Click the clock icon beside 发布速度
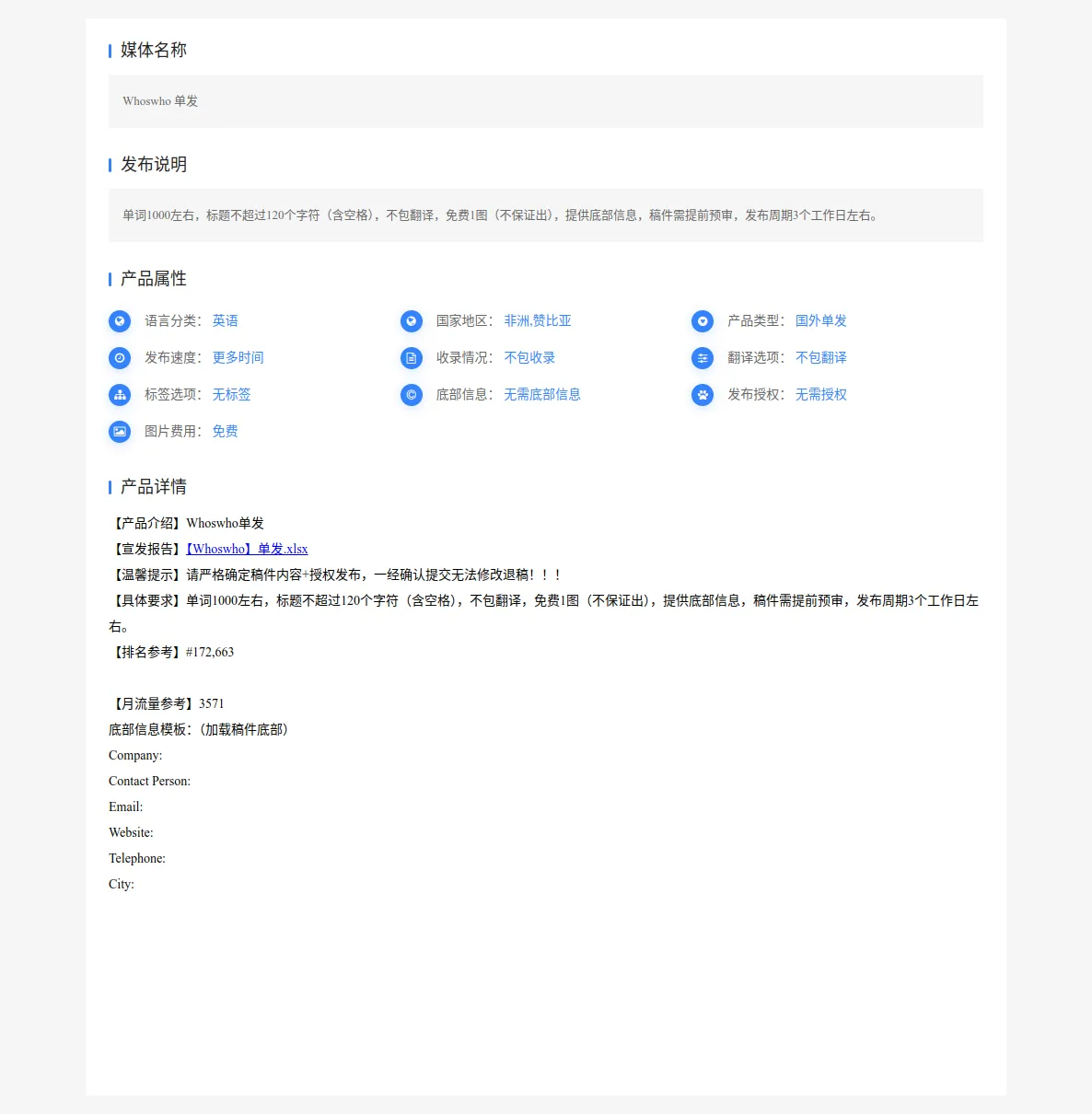This screenshot has height=1114, width=1092. 120,358
